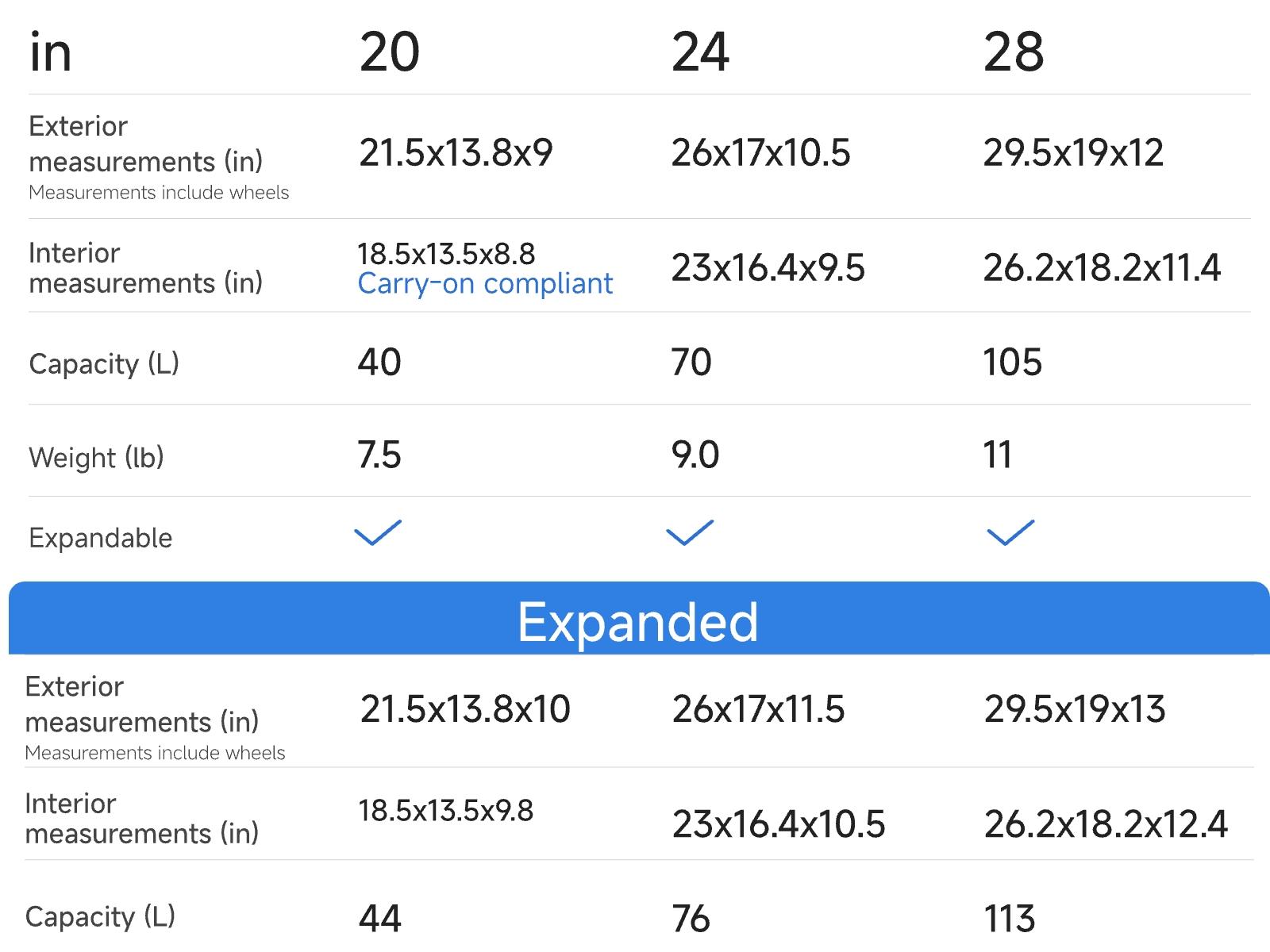The width and height of the screenshot is (1270, 952).
Task: Select the 20 size column header
Action: [x=389, y=52]
